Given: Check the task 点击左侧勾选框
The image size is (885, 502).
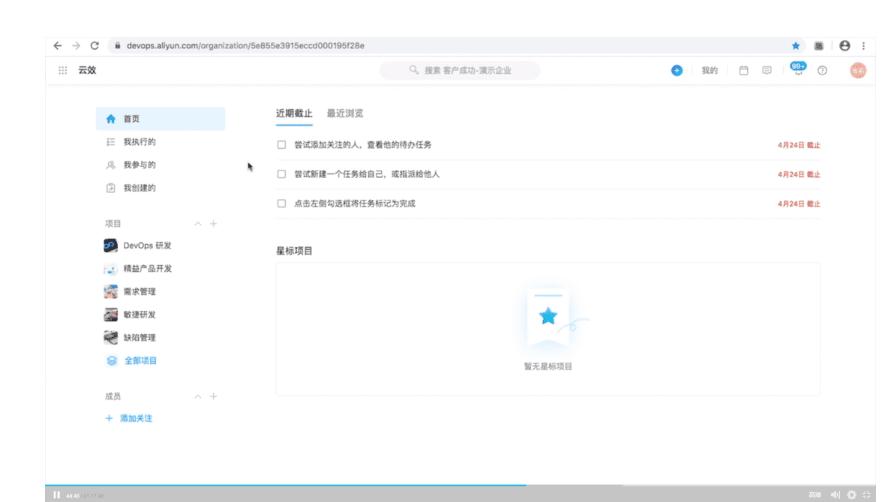Looking at the screenshot, I should click(x=282, y=204).
